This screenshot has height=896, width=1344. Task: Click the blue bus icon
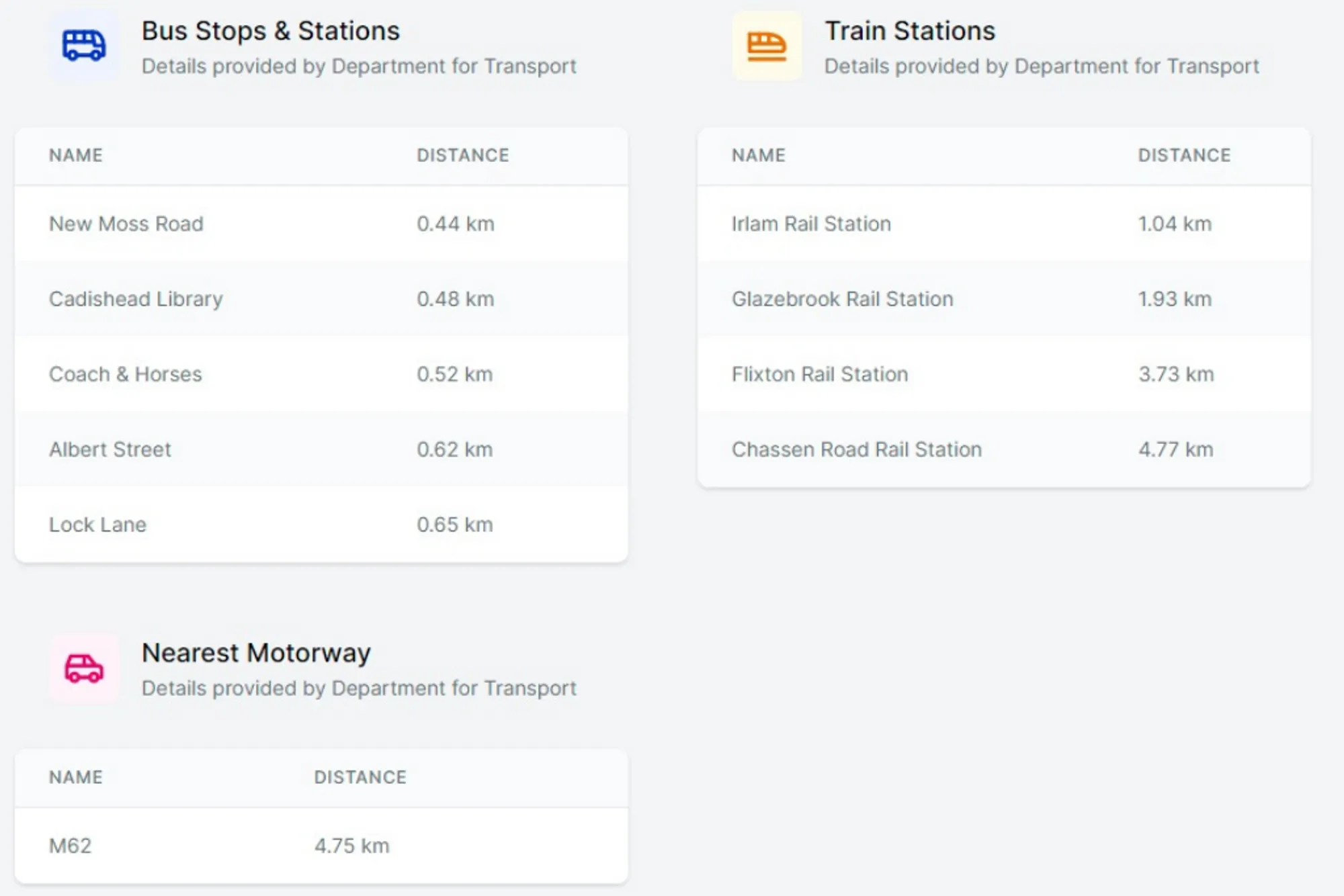tap(84, 46)
